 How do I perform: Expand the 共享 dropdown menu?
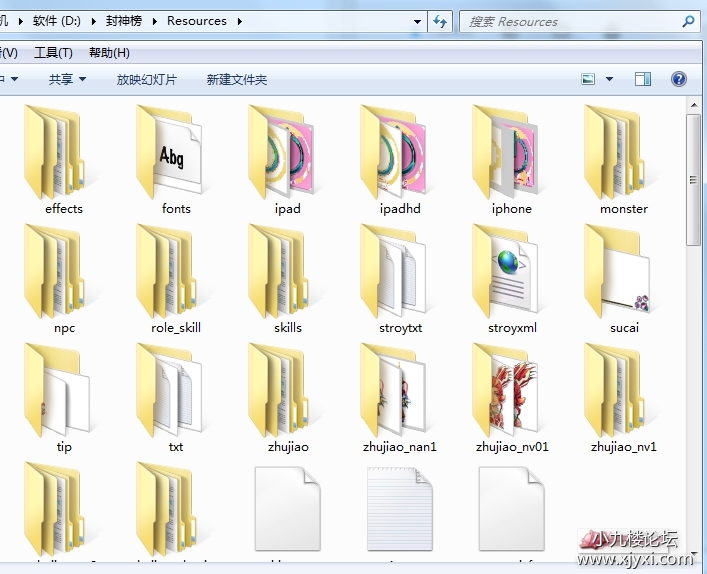pos(67,79)
